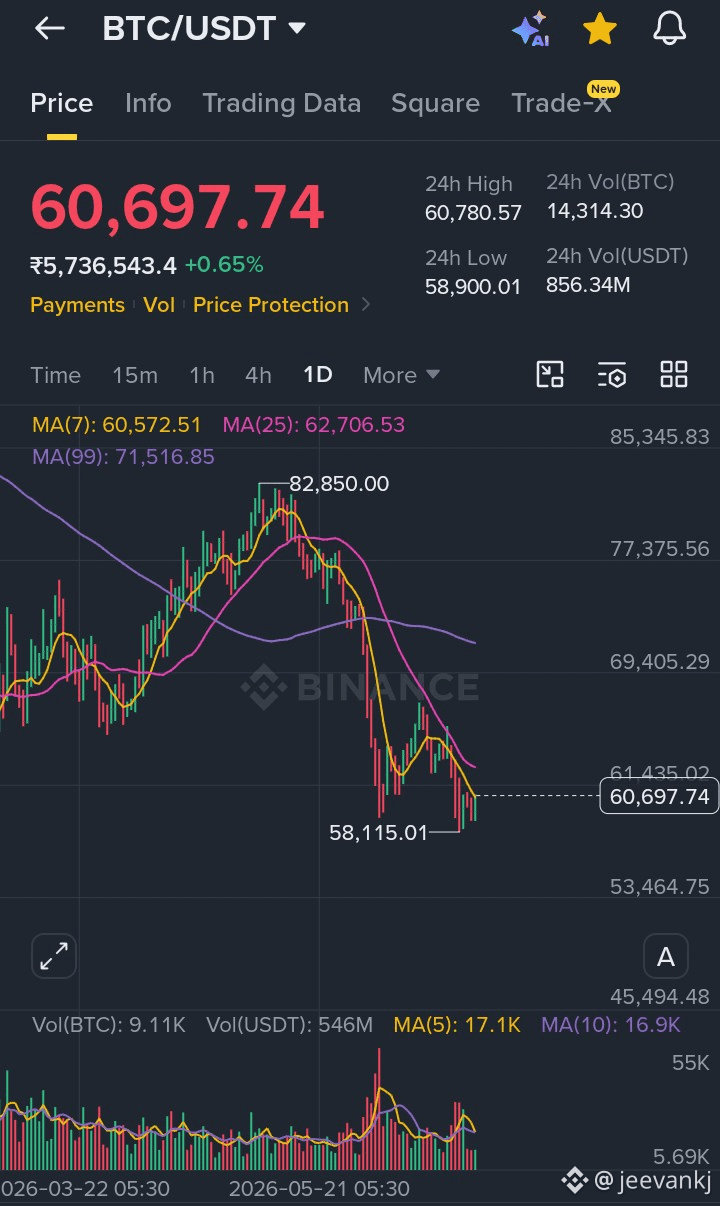Click the 85,345.83 price axis label
The height and width of the screenshot is (1206, 720).
click(x=660, y=436)
